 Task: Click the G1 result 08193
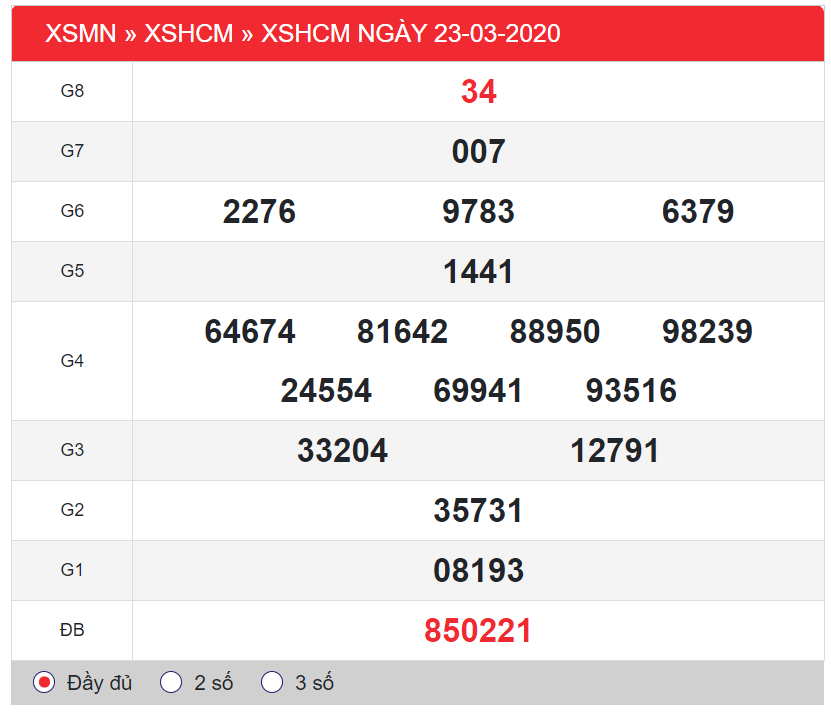coord(478,571)
